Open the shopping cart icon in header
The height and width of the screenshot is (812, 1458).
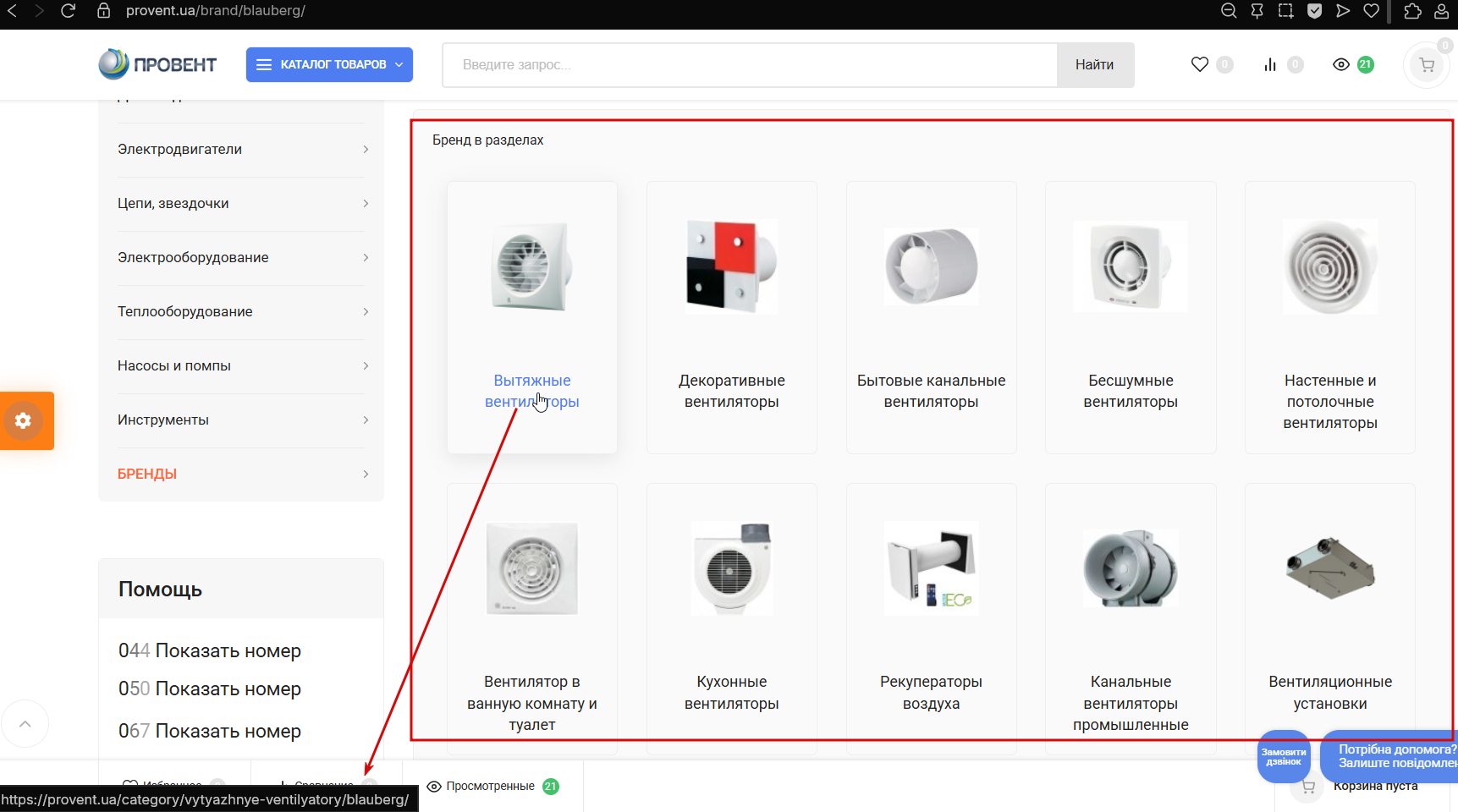[x=1427, y=65]
